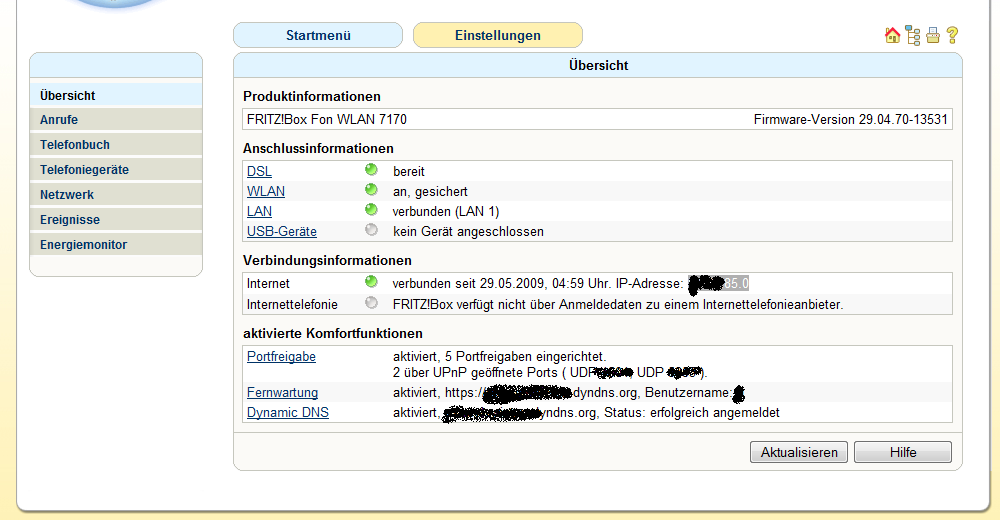
Task: Click 'aktivierte Komfortfunktionen' heading
Action: coord(332,333)
